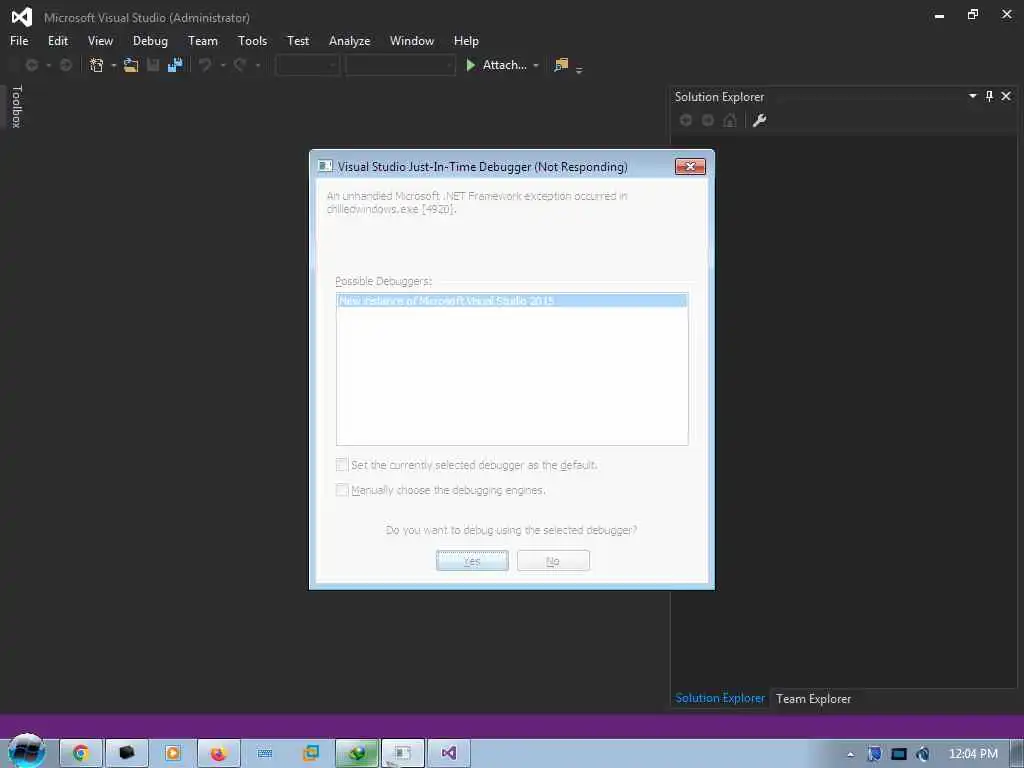Image resolution: width=1024 pixels, height=768 pixels.
Task: Switch to the Team Explorer tab
Action: 813,699
